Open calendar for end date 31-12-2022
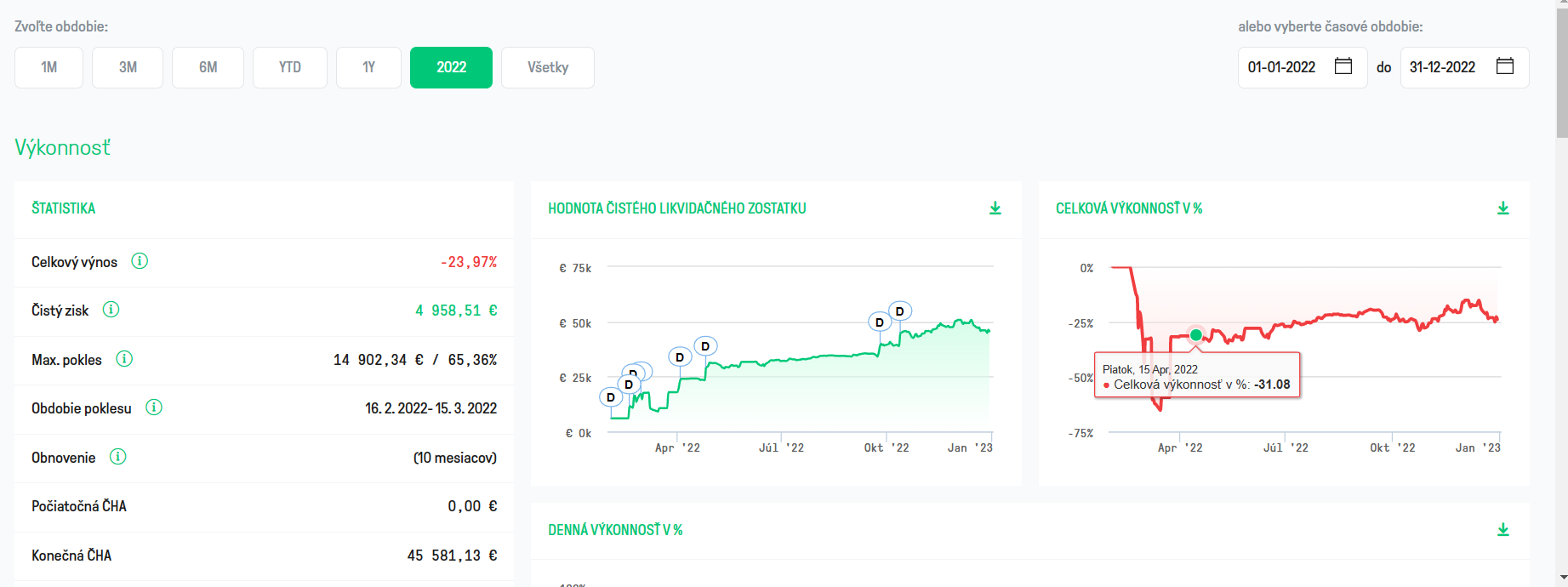 [1505, 66]
